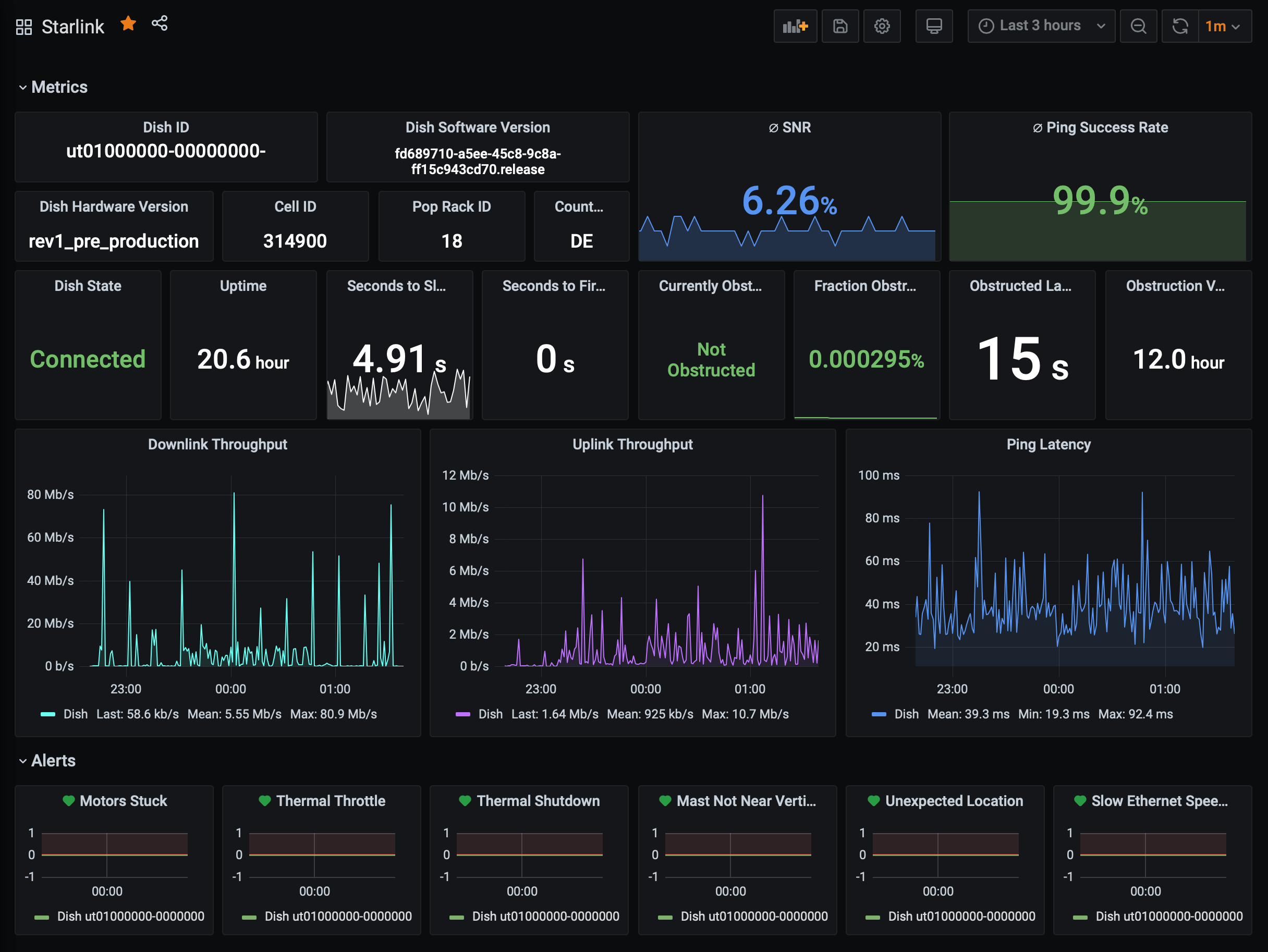Viewport: 1268px width, 952px height.
Task: Open the 1m refresh interval dropdown
Action: click(1224, 27)
